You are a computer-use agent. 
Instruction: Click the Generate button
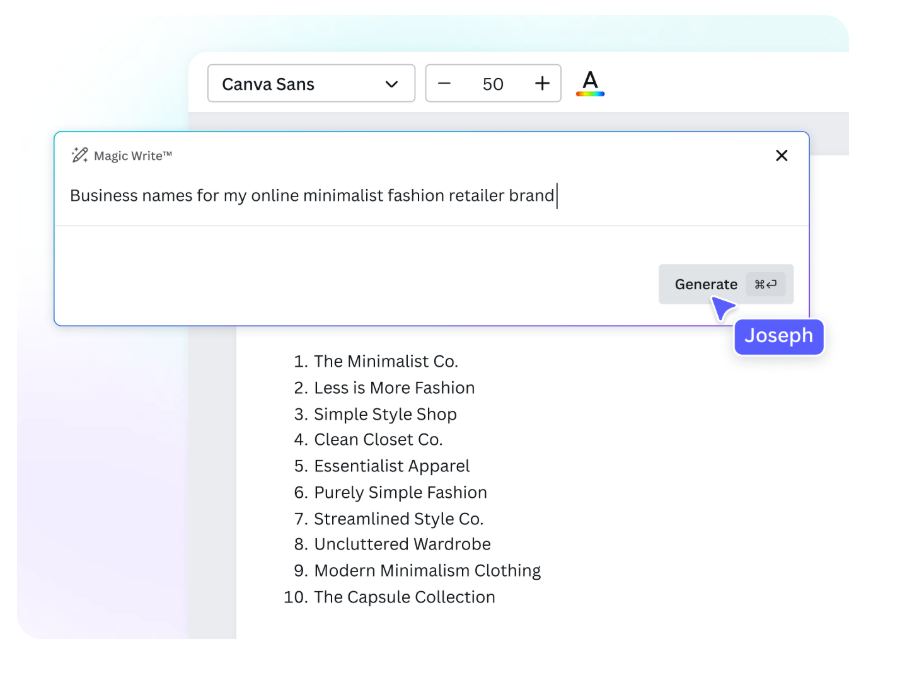[726, 284]
